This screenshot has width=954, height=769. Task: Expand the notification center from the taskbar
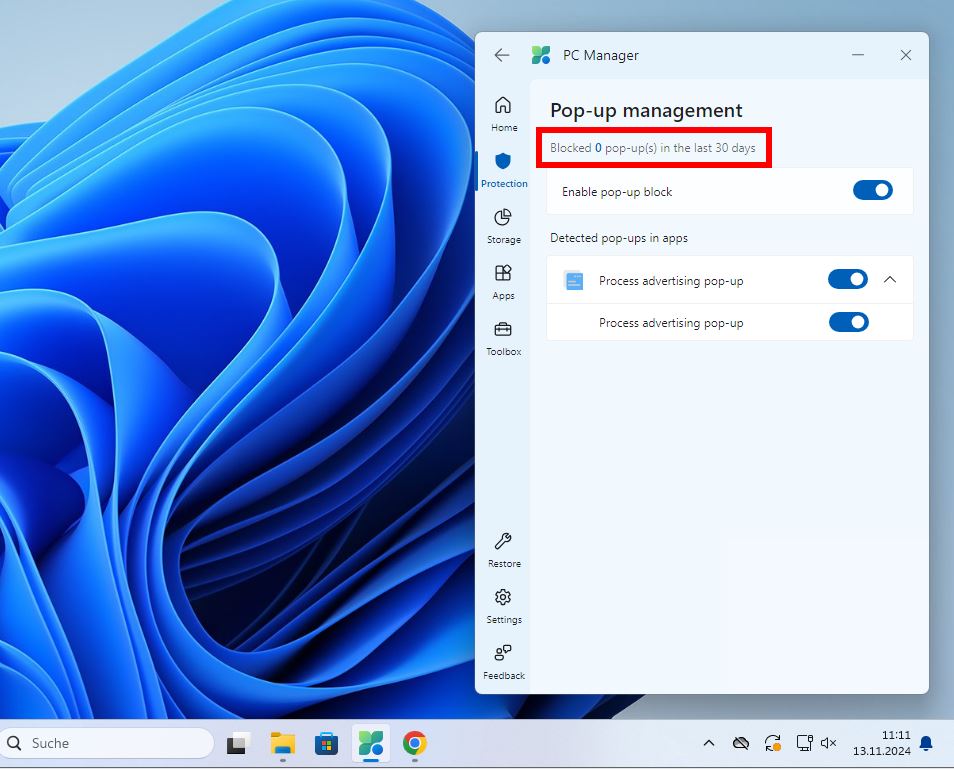(x=925, y=743)
